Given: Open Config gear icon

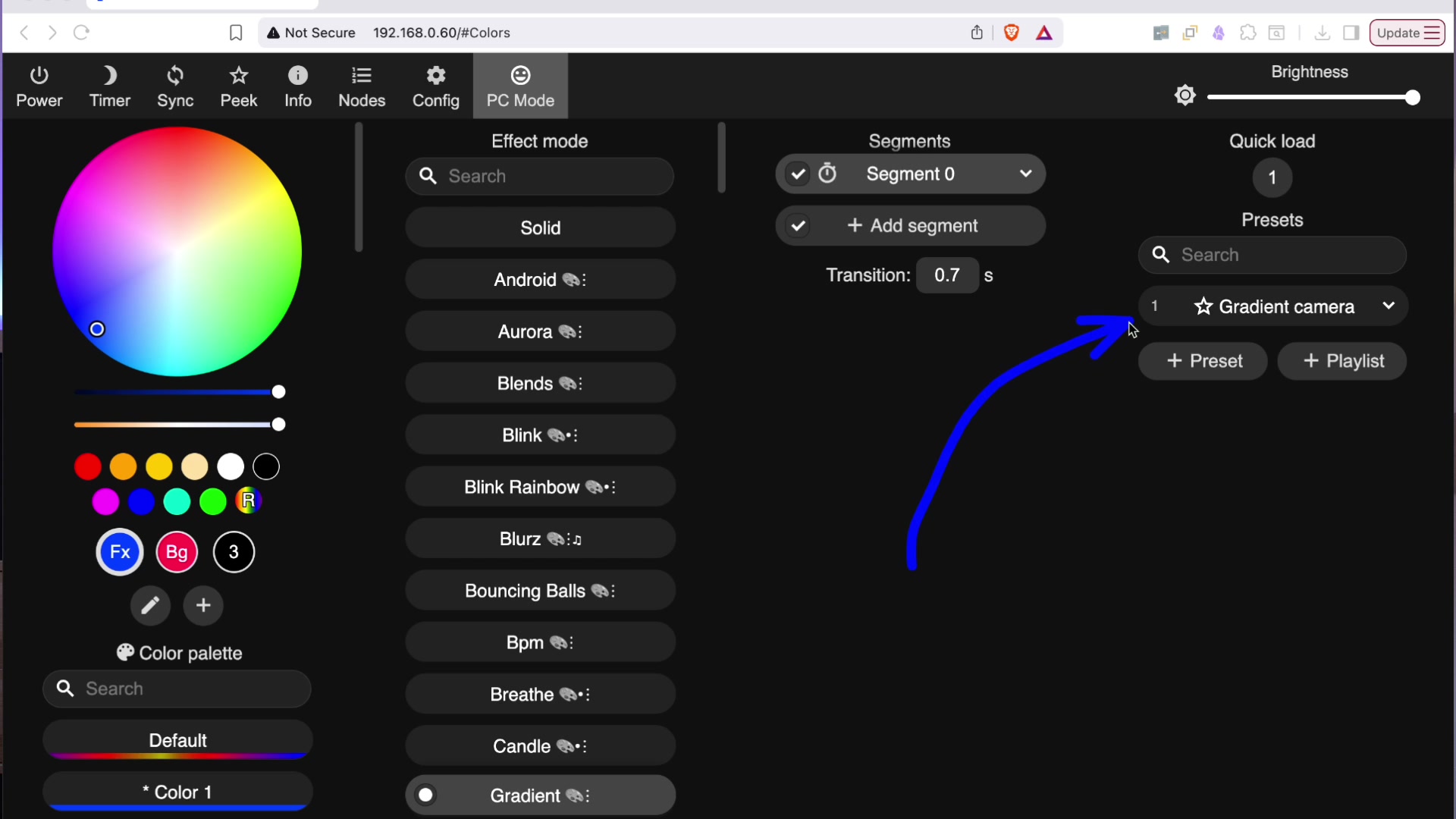Looking at the screenshot, I should (x=436, y=76).
